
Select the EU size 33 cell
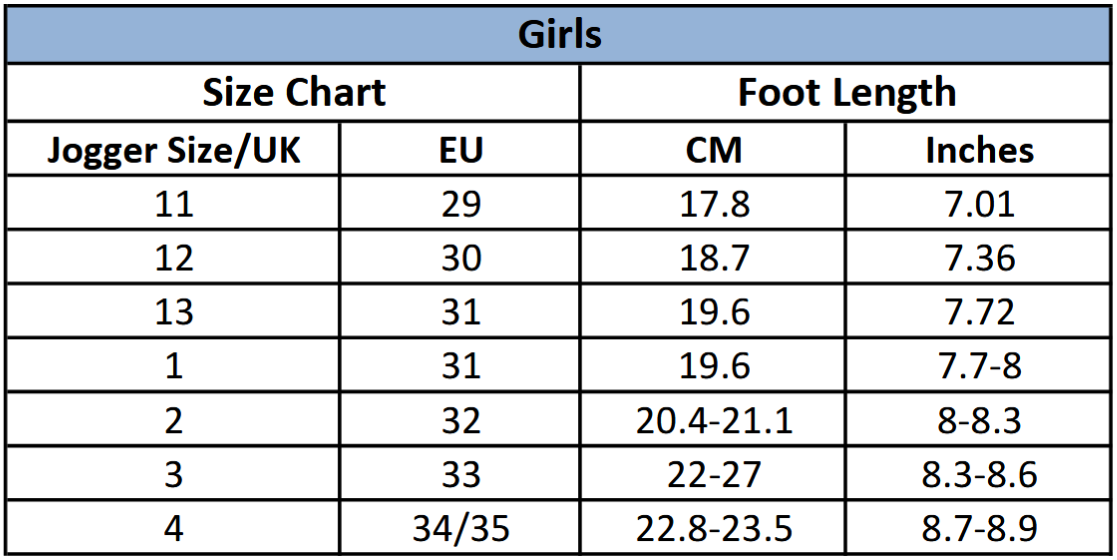[461, 474]
